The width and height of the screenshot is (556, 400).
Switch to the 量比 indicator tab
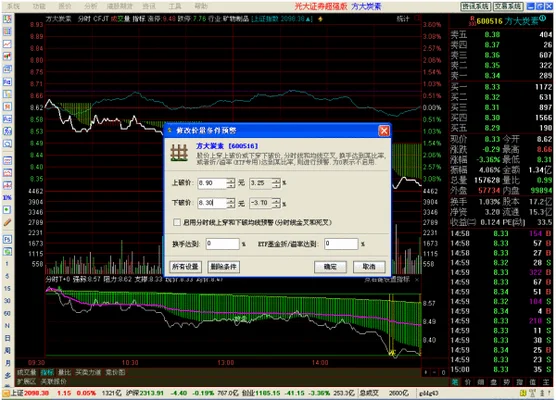64,372
